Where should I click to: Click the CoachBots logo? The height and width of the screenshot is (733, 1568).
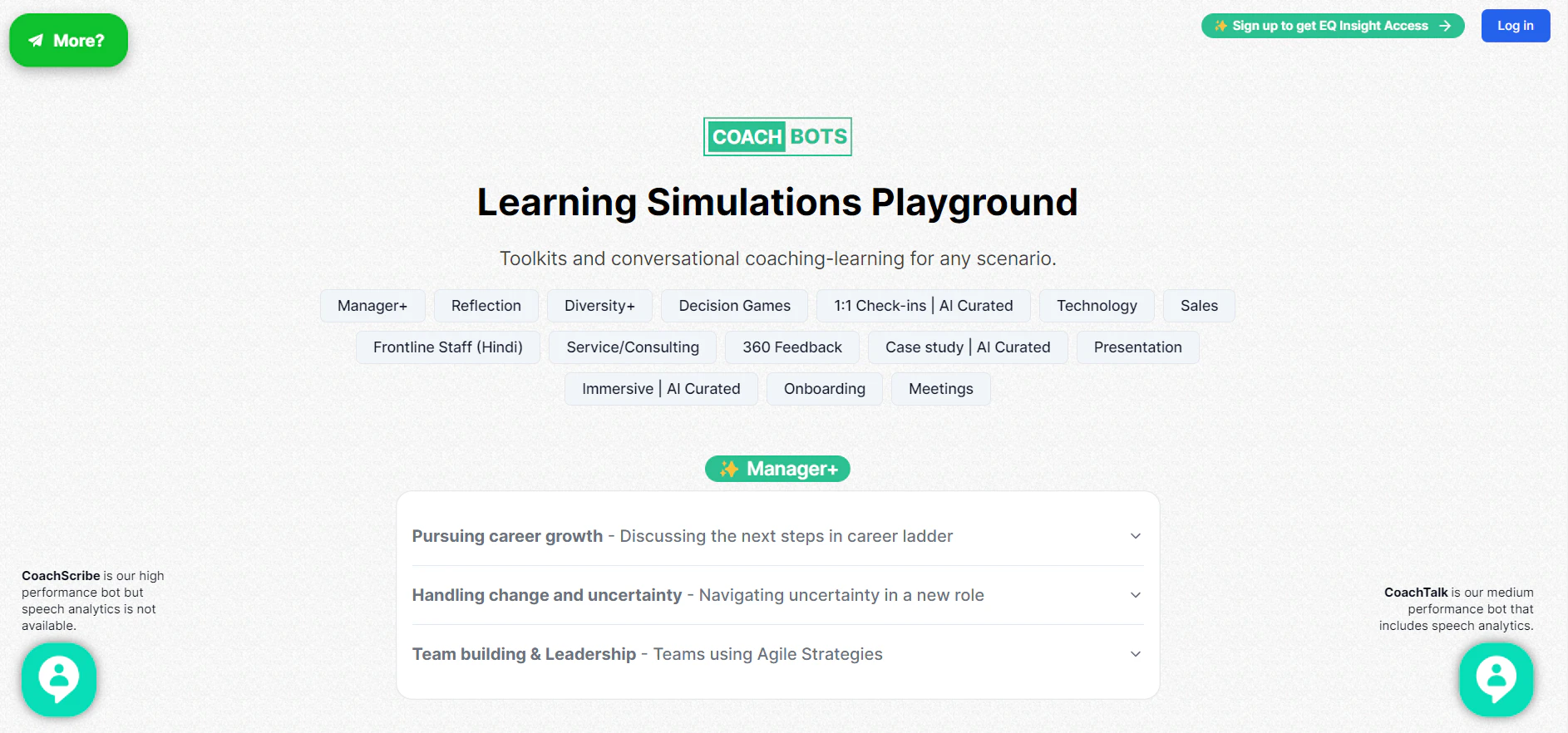777,136
